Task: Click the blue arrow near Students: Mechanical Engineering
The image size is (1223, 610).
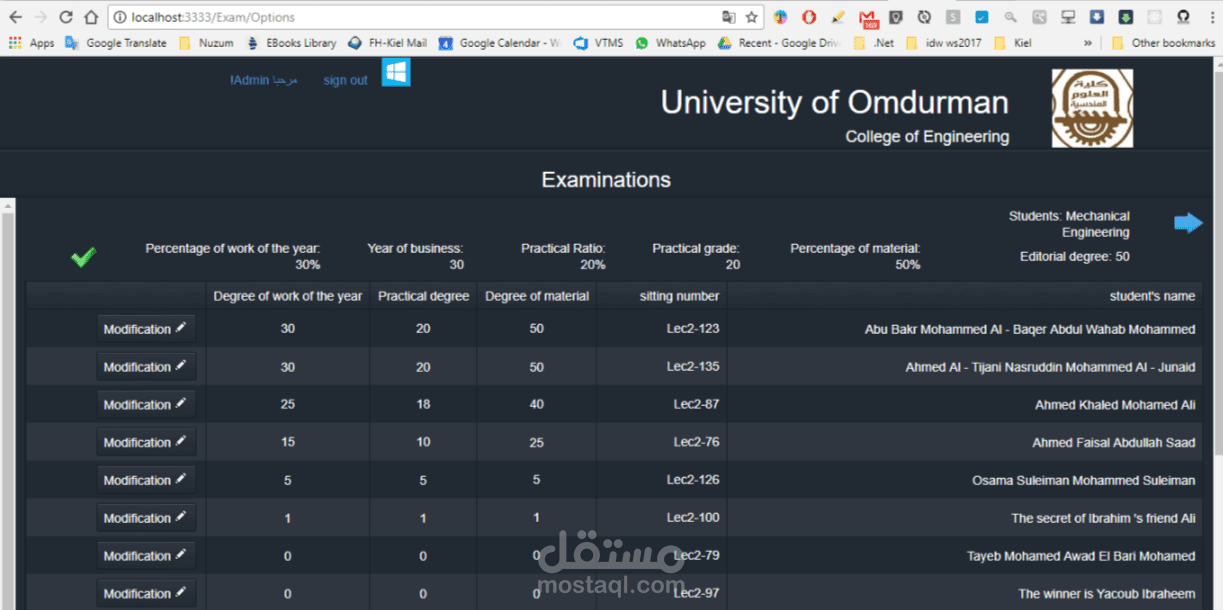Action: pos(1188,222)
